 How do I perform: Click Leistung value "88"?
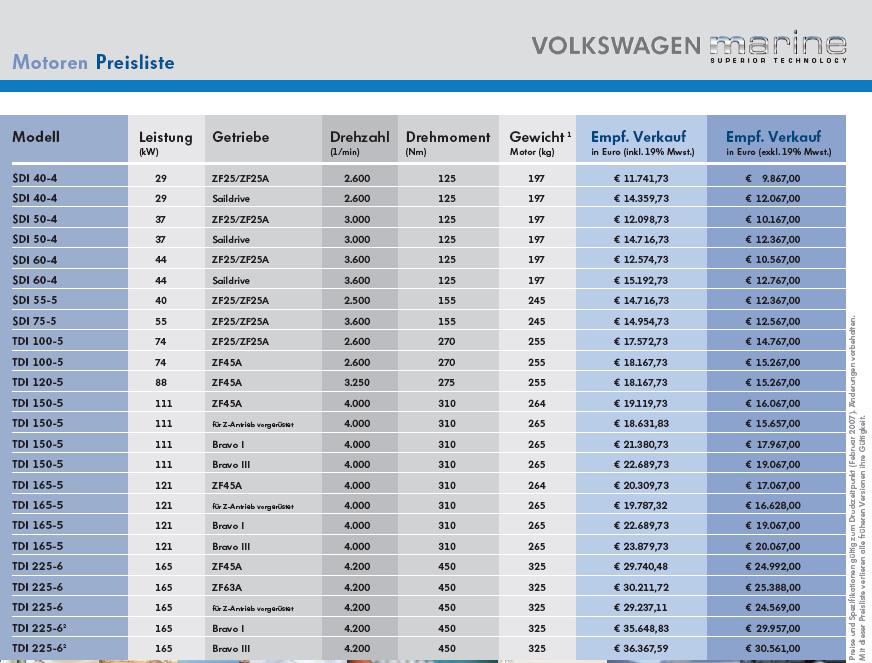tap(161, 383)
